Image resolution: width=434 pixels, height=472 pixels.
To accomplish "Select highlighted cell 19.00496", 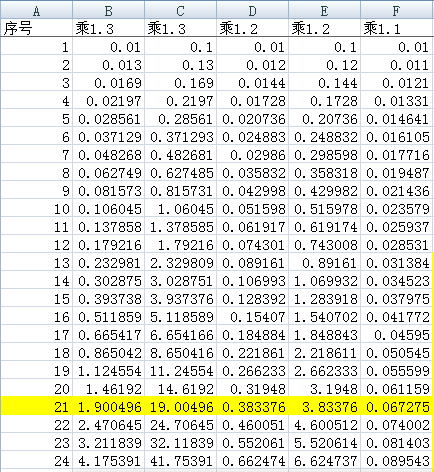I will (180, 407).
